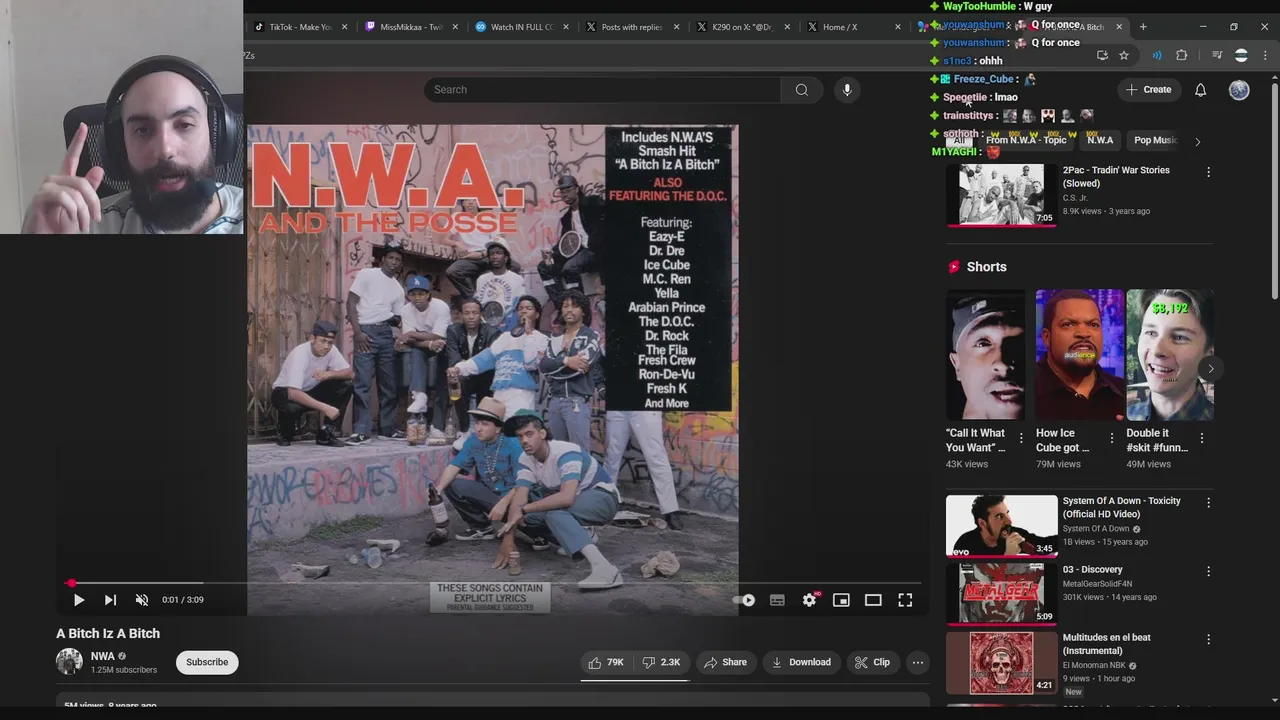The image size is (1280, 720).
Task: Switch to 'Watch IN FULL' tab
Action: pyautogui.click(x=520, y=27)
